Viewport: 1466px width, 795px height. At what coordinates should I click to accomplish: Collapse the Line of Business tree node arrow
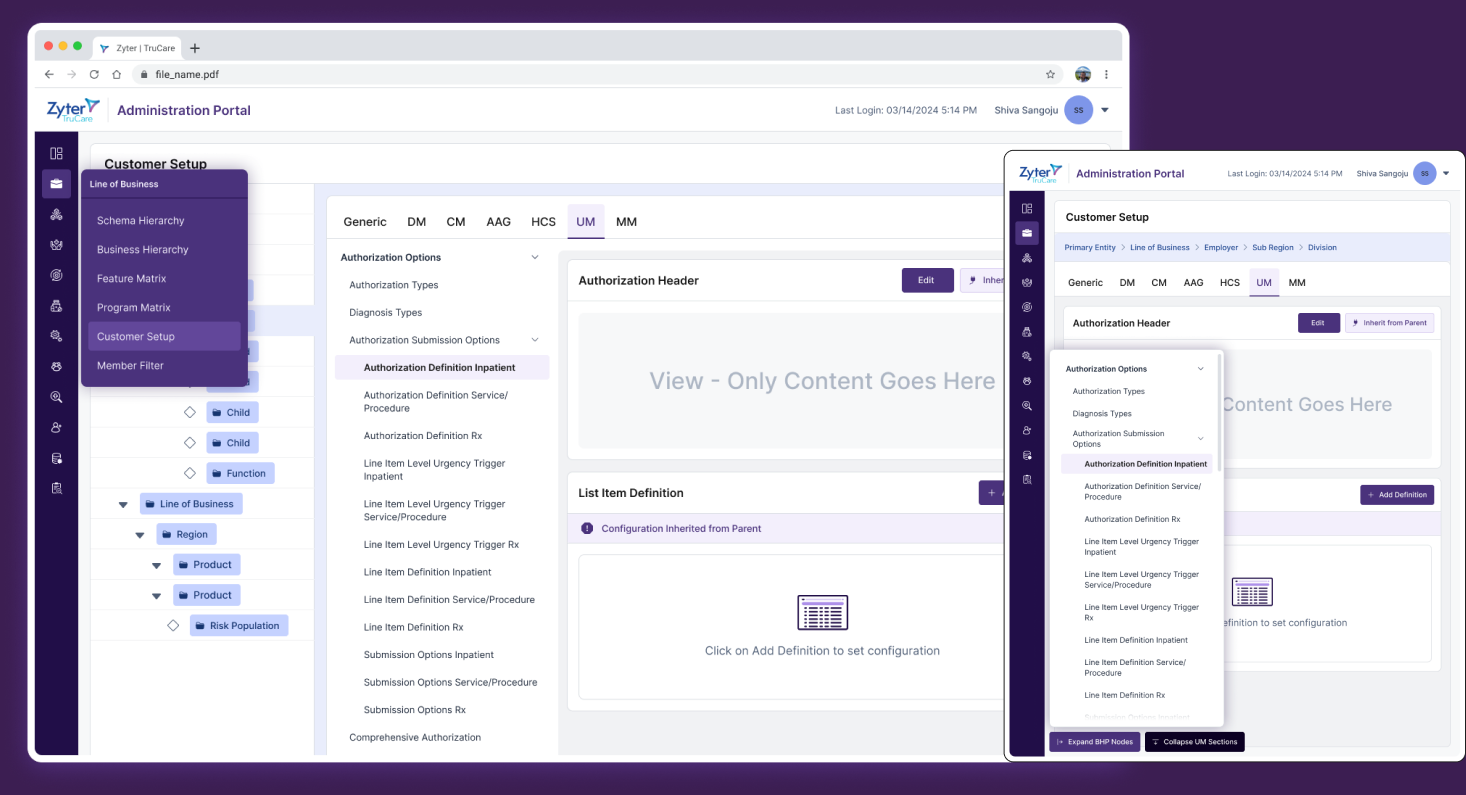pos(123,505)
